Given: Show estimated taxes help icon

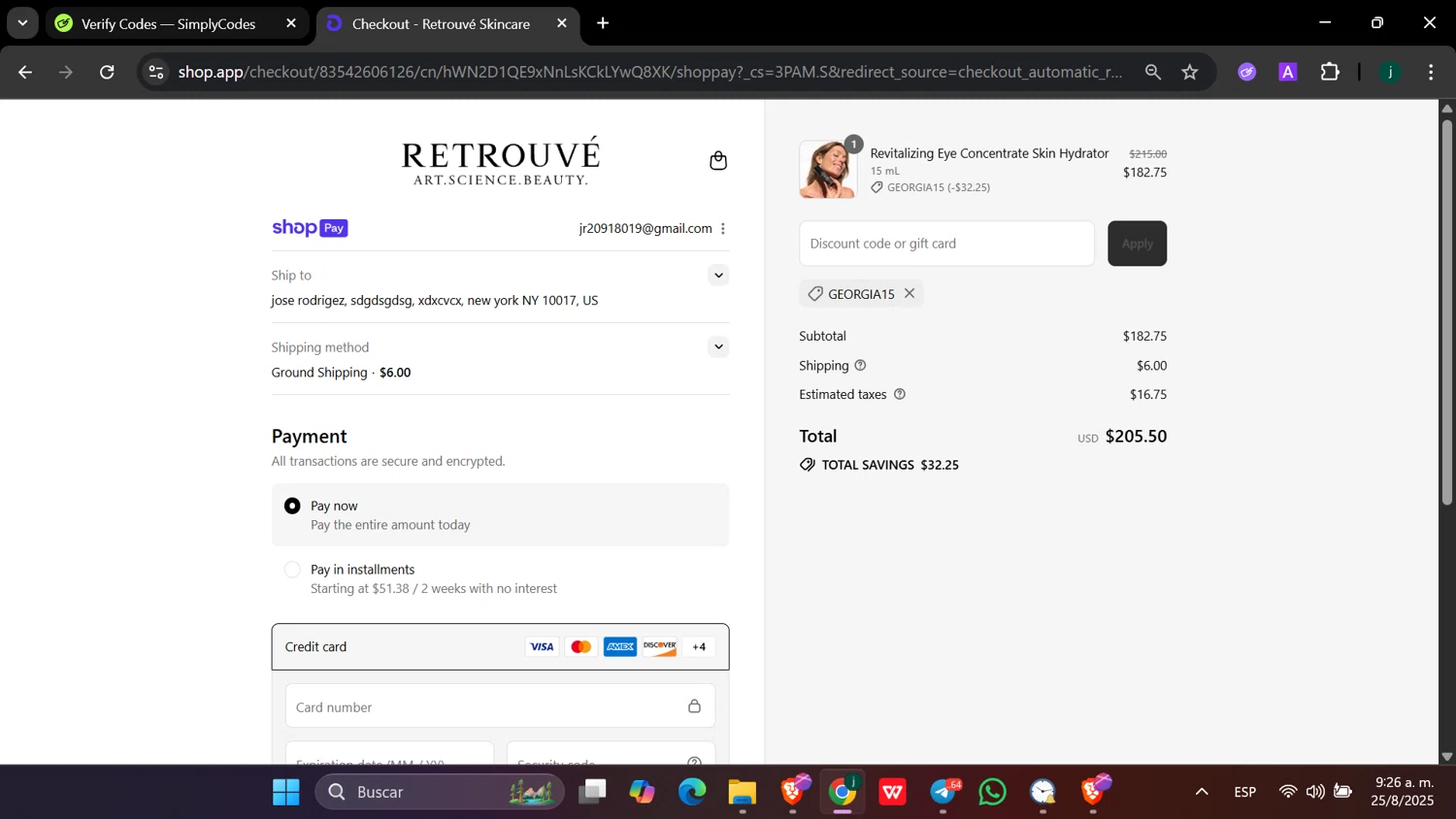Looking at the screenshot, I should (x=900, y=394).
